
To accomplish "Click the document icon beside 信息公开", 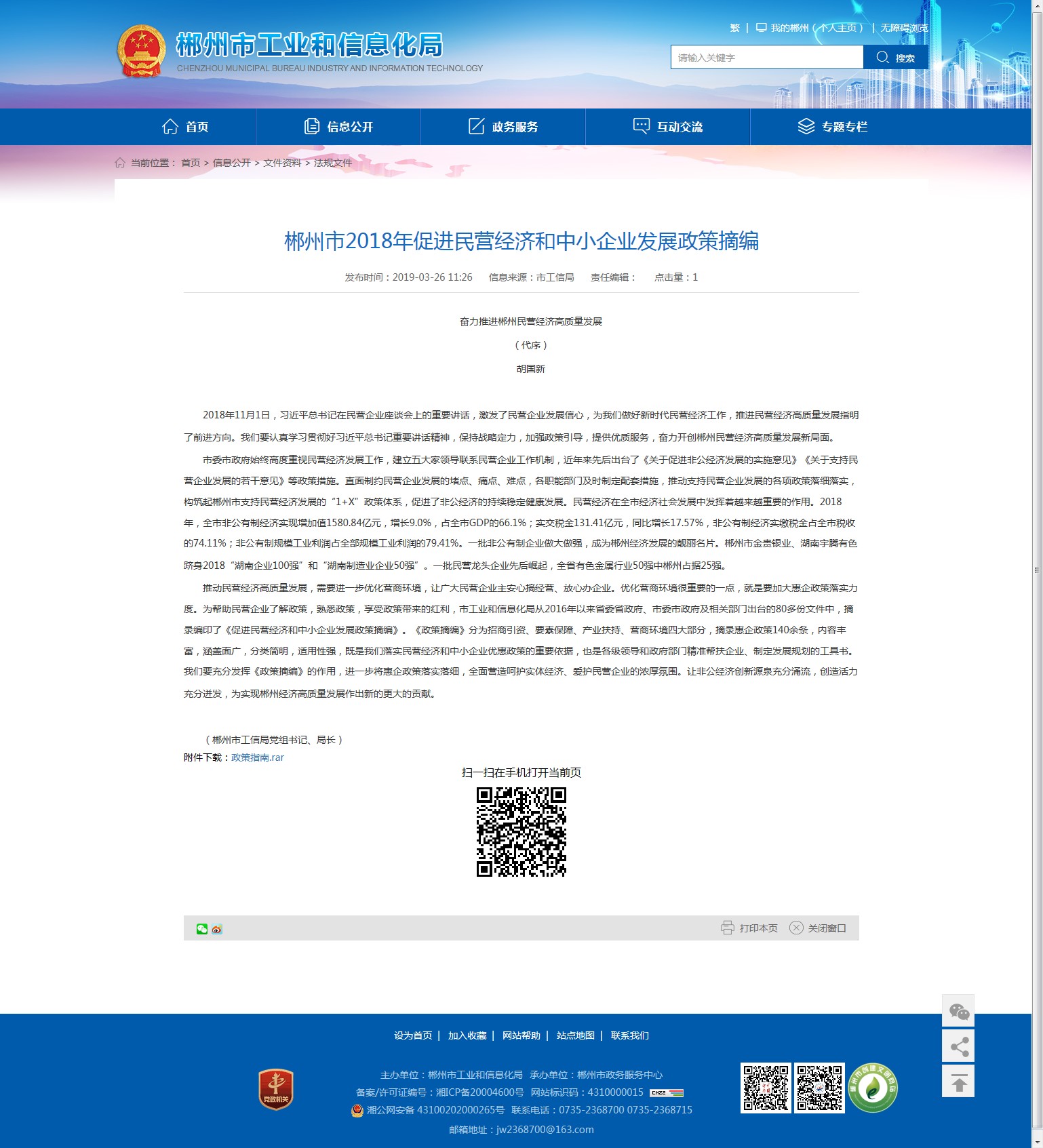I will pyautogui.click(x=312, y=126).
